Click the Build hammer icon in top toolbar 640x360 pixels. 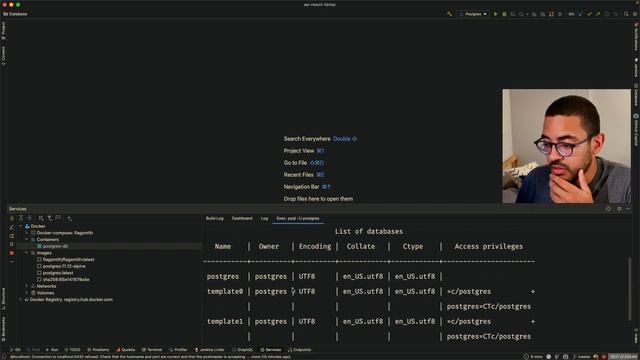click(449, 14)
